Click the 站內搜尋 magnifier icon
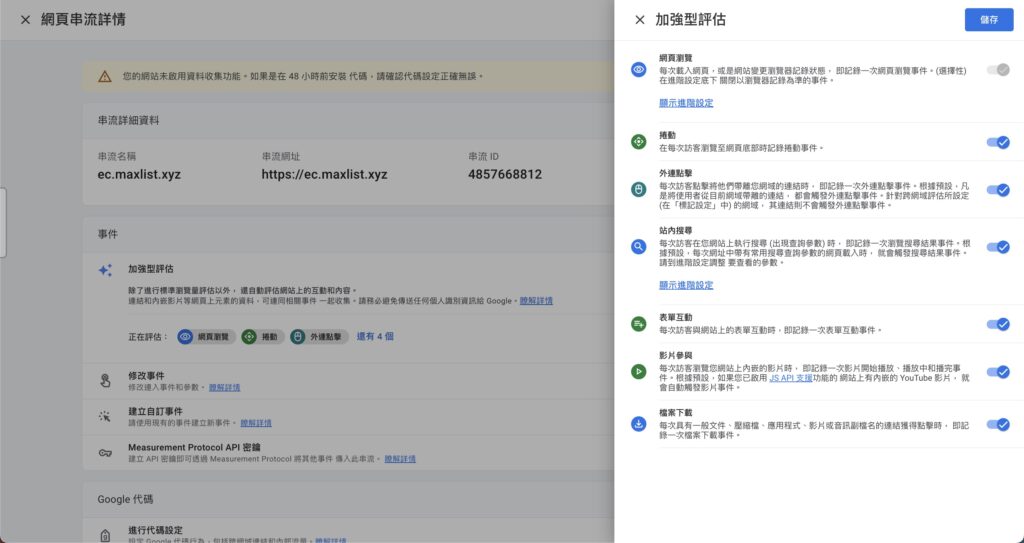 click(639, 246)
